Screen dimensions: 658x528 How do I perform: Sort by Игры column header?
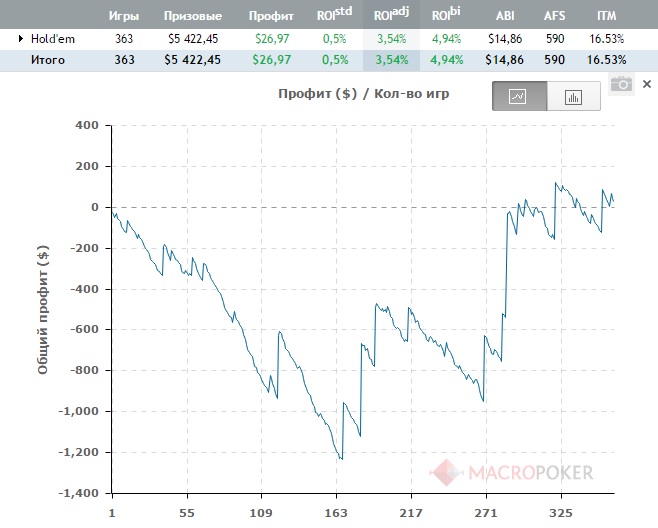click(x=123, y=16)
